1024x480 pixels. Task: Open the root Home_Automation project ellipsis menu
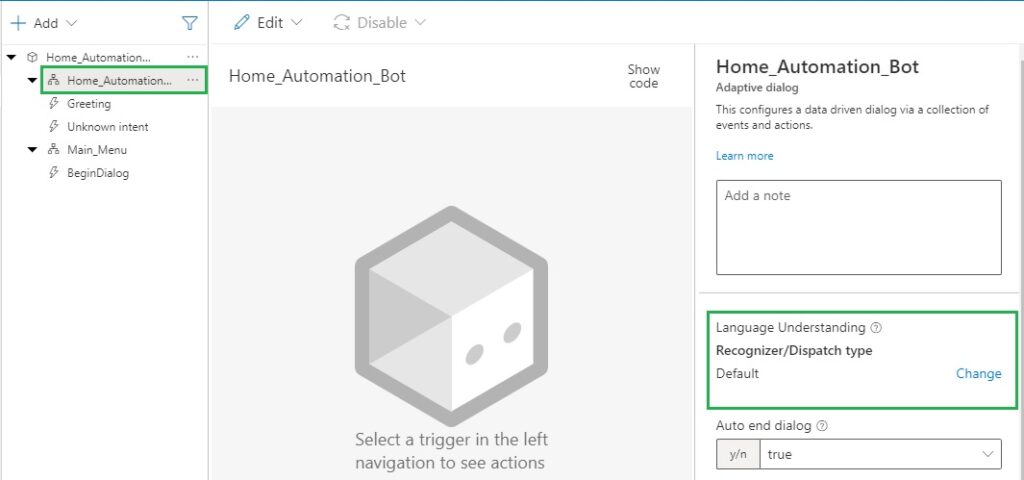point(192,57)
